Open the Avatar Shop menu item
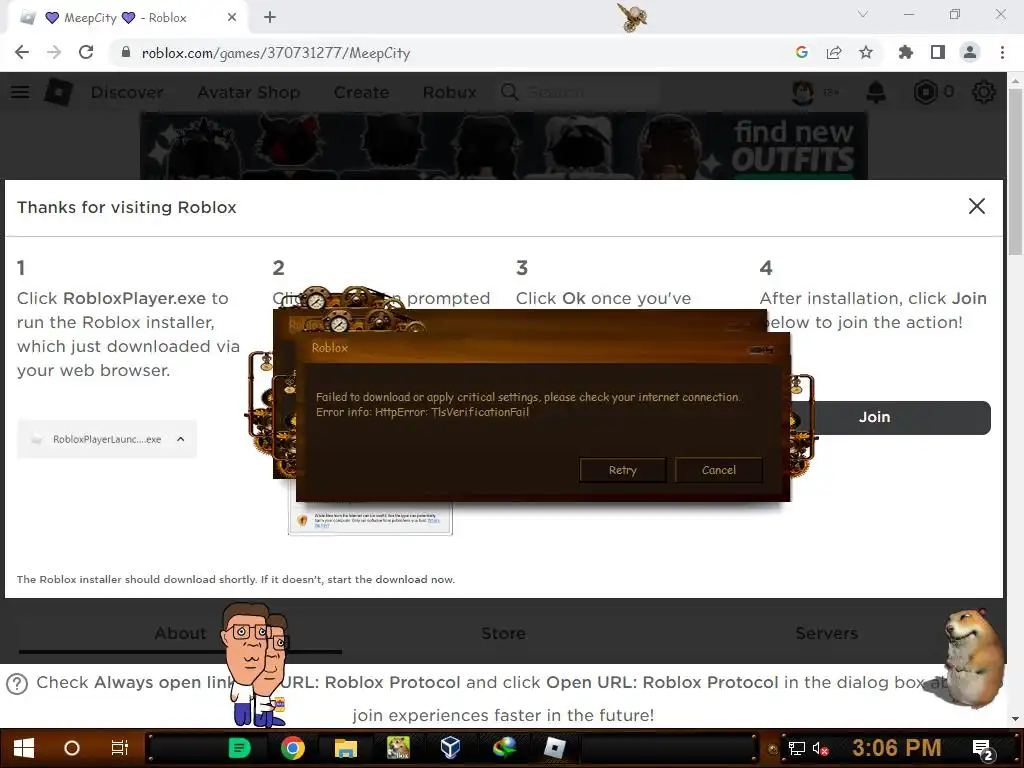Screen dimensions: 1024x768 tap(249, 92)
